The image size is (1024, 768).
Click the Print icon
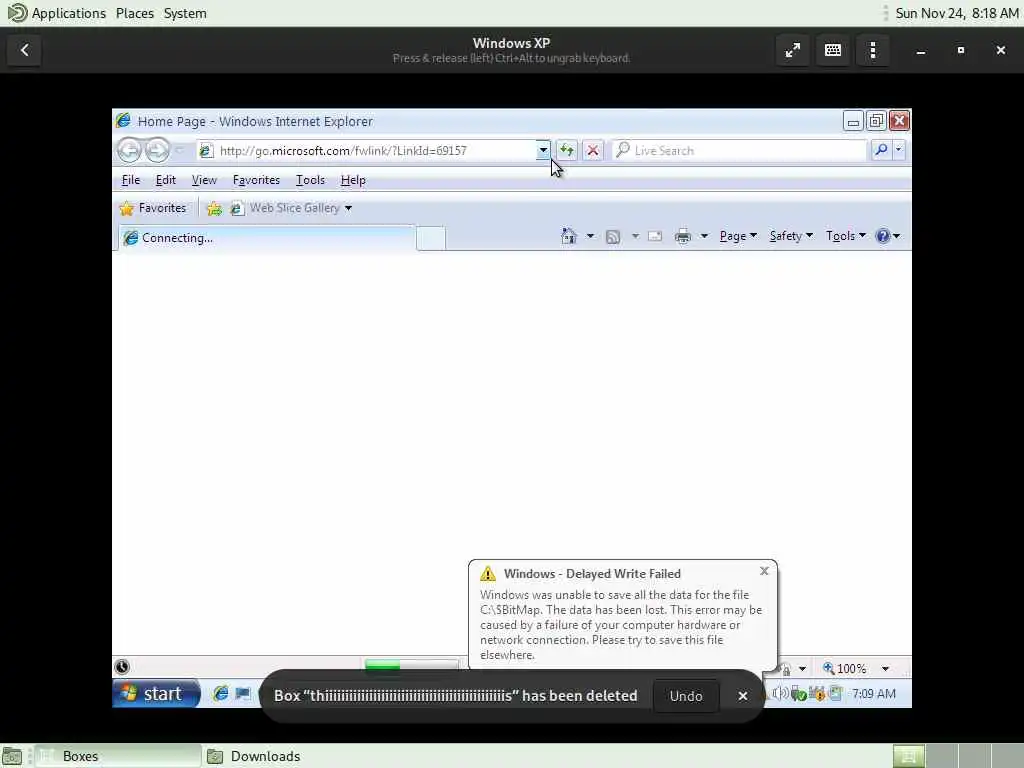coord(683,236)
